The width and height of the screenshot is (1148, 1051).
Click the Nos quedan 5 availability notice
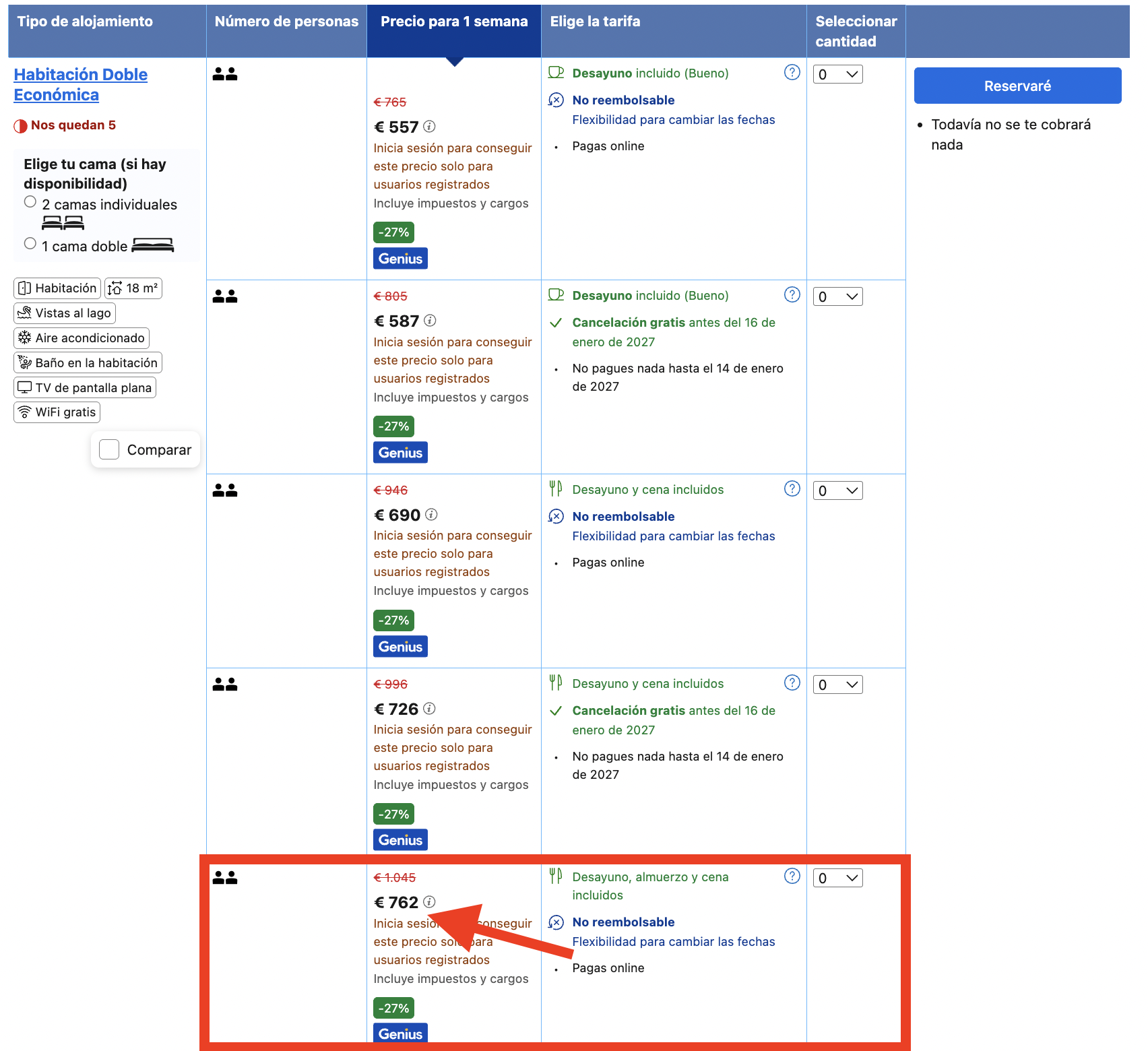(65, 125)
